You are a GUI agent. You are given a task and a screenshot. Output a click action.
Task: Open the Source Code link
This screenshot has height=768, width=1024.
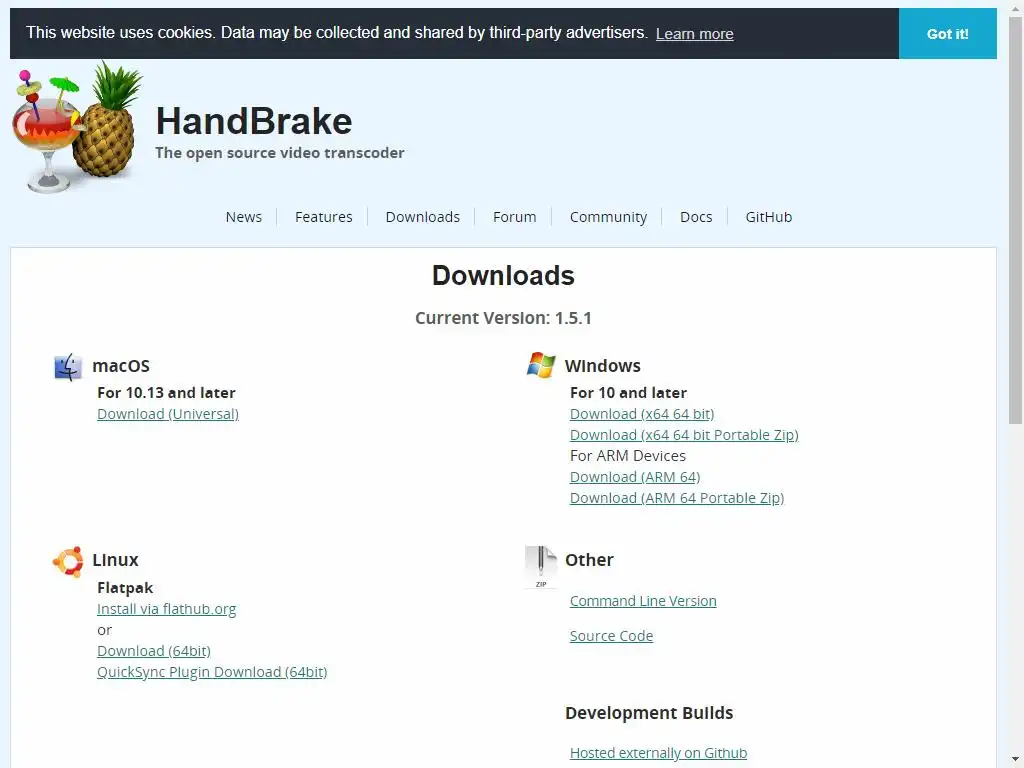point(611,636)
